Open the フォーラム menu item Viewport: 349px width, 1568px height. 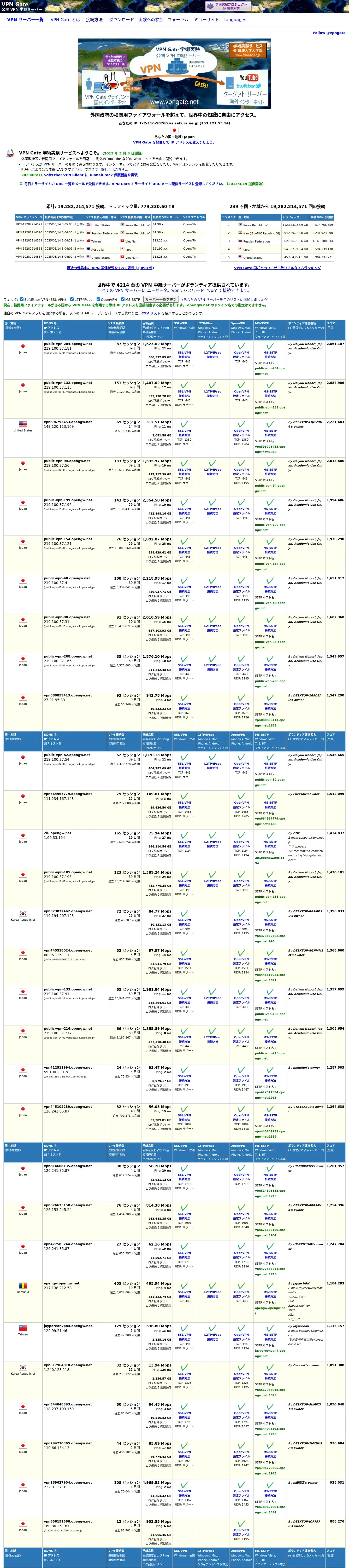(178, 20)
